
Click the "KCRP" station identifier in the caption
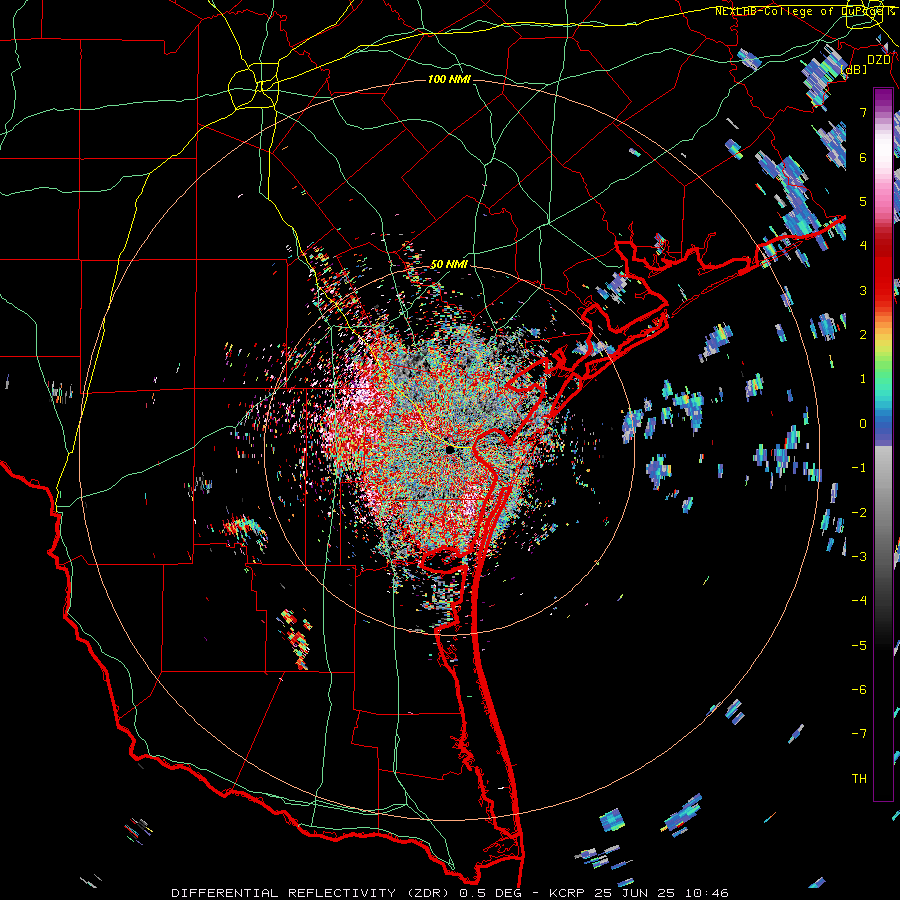(566, 893)
